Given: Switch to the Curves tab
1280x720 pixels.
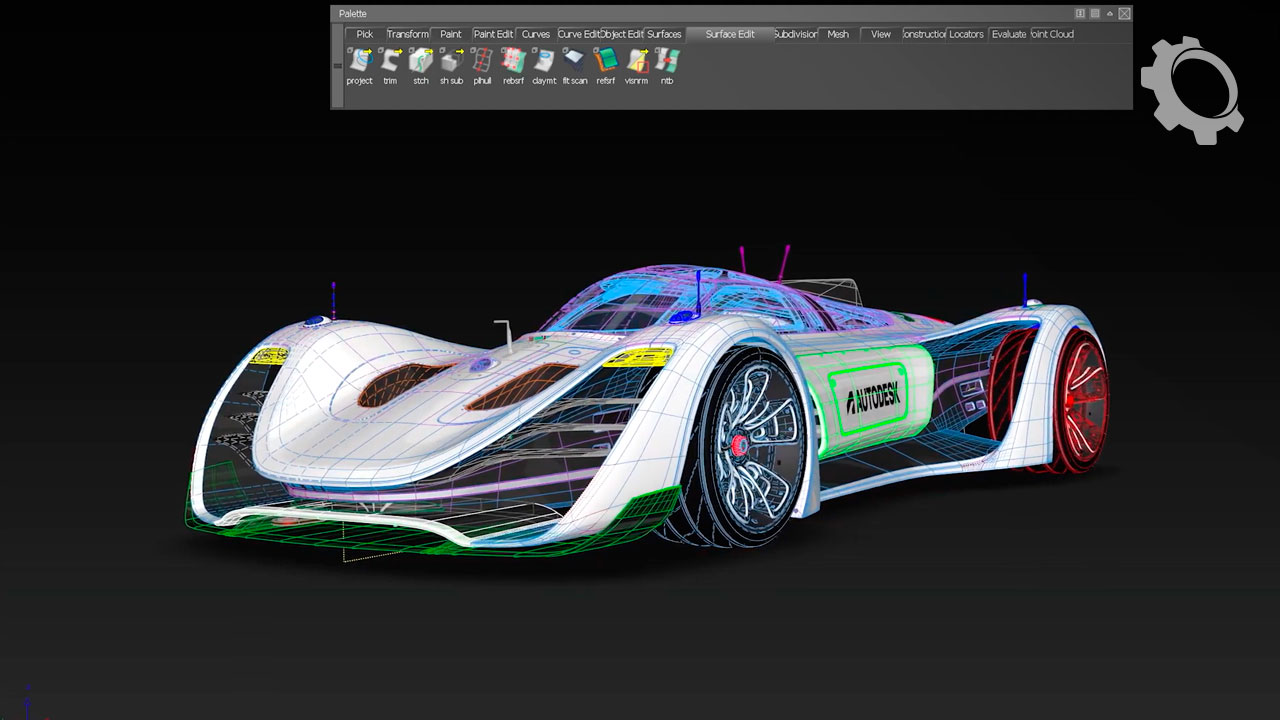Looking at the screenshot, I should pos(535,34).
